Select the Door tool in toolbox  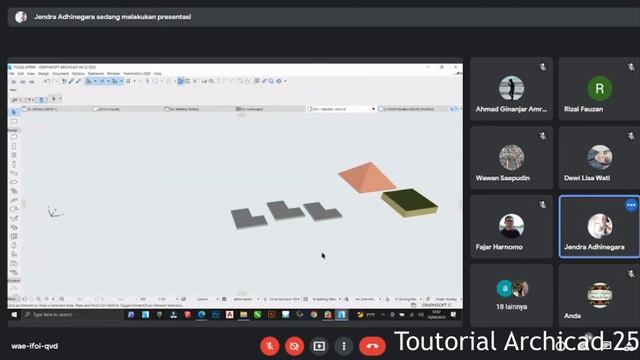[x=14, y=146]
